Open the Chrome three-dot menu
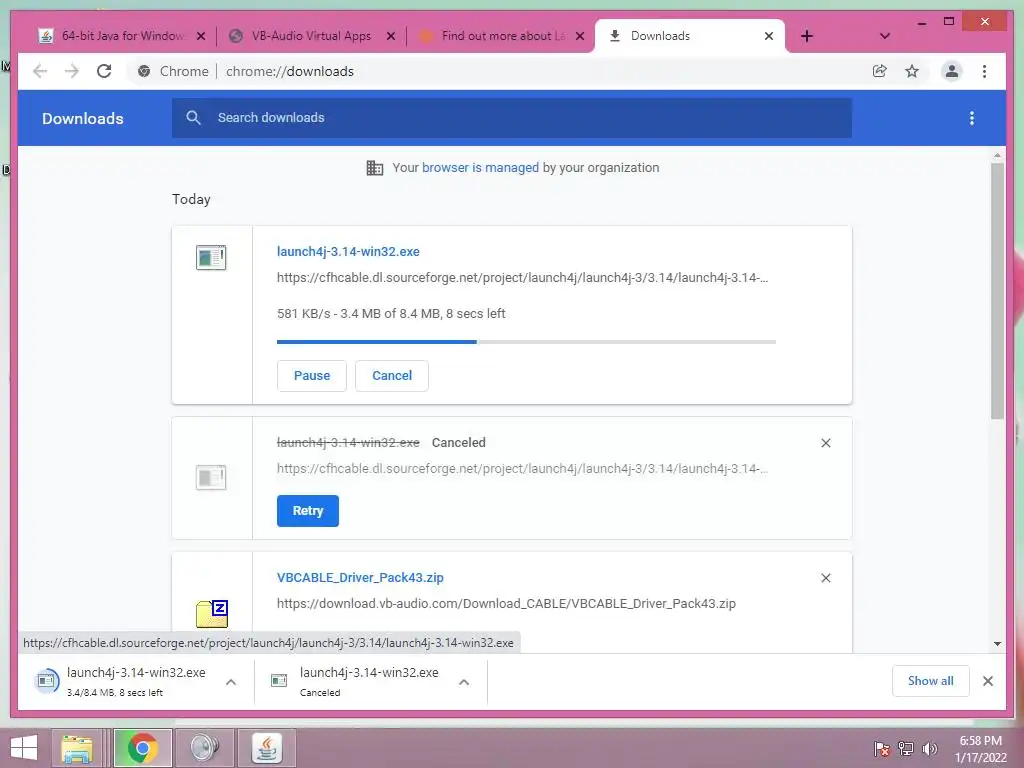 (984, 71)
